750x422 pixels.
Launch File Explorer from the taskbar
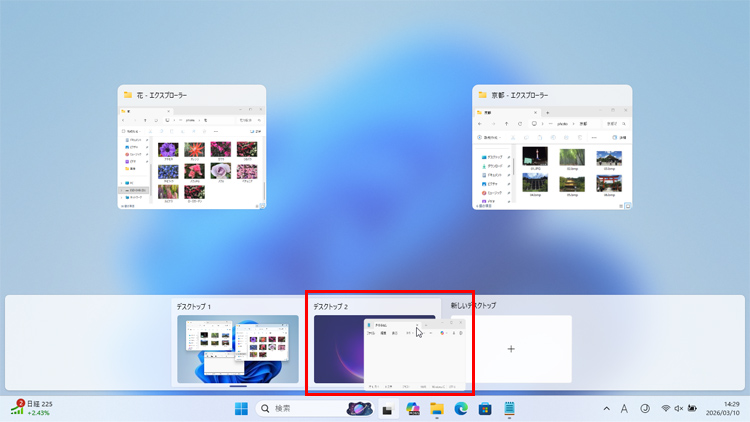tap(437, 408)
